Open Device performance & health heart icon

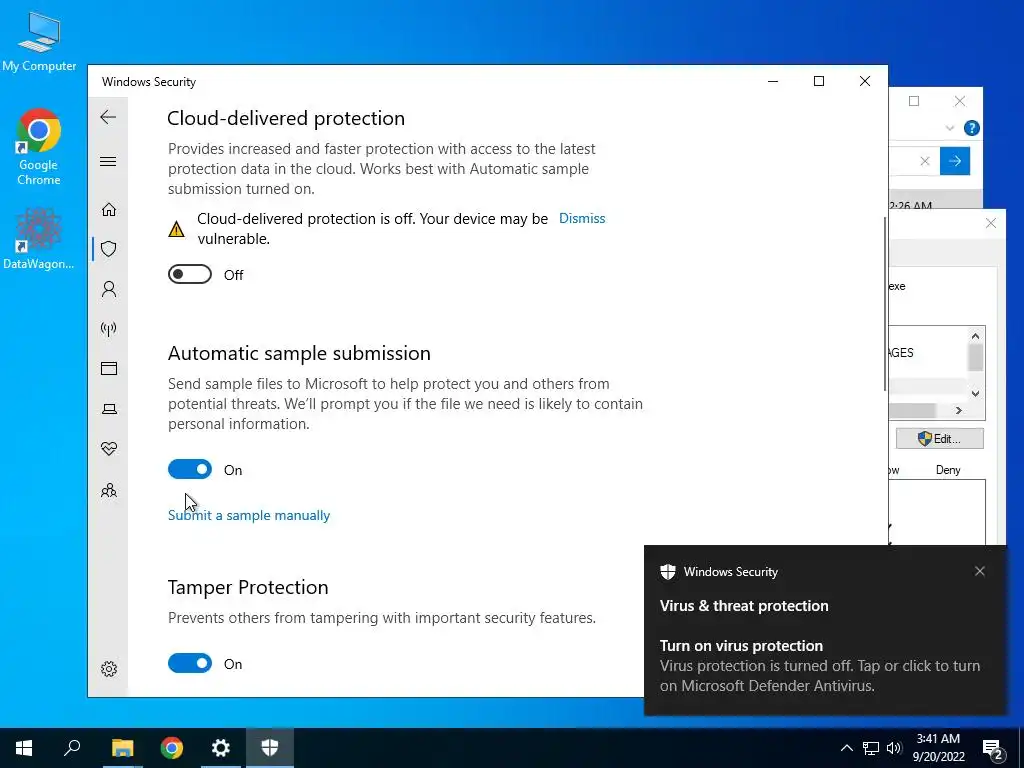[108, 449]
